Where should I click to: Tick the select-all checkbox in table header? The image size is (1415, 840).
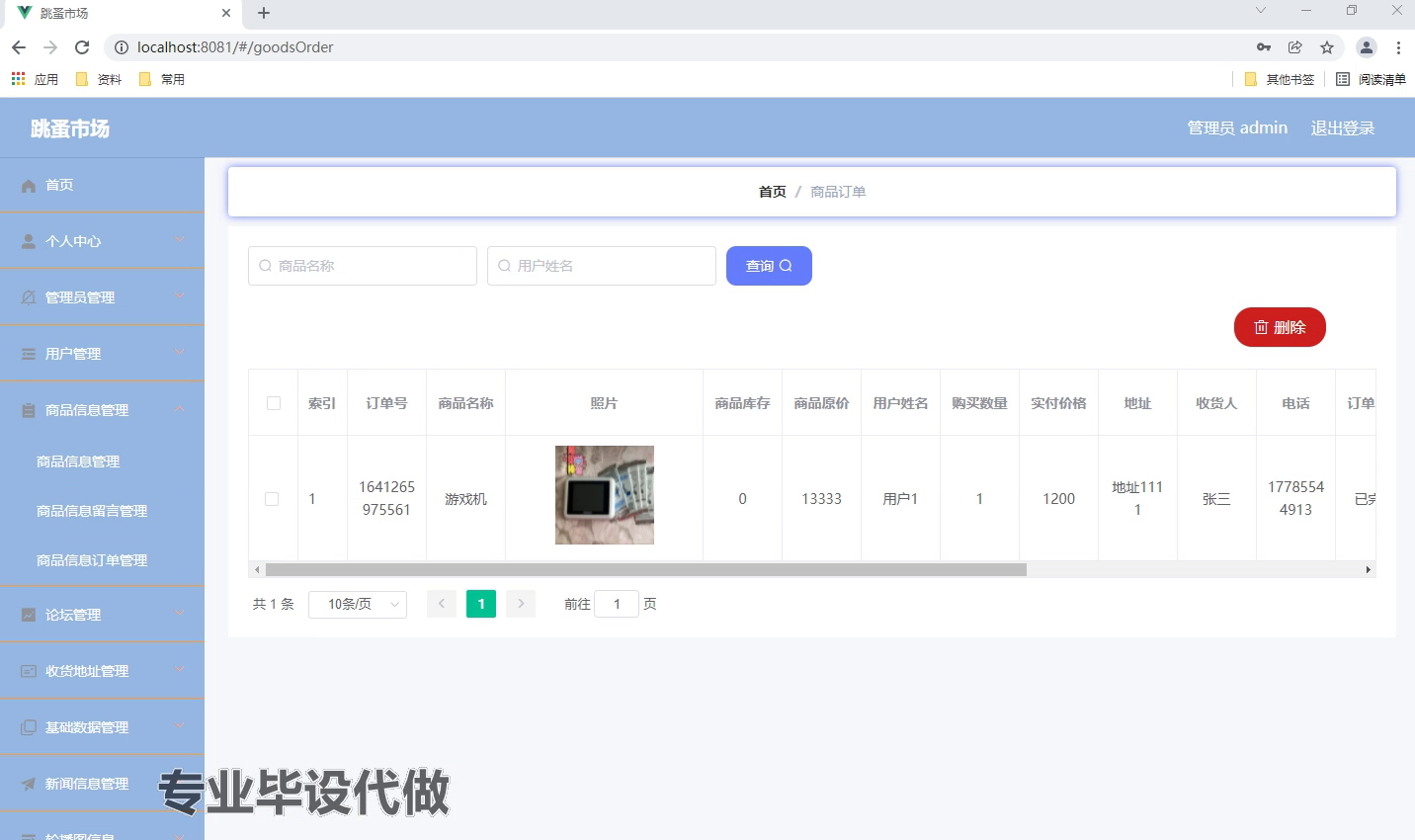click(274, 403)
